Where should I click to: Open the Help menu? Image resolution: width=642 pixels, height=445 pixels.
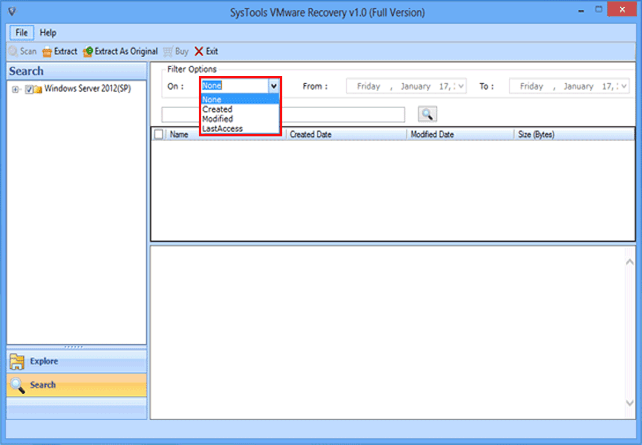48,33
